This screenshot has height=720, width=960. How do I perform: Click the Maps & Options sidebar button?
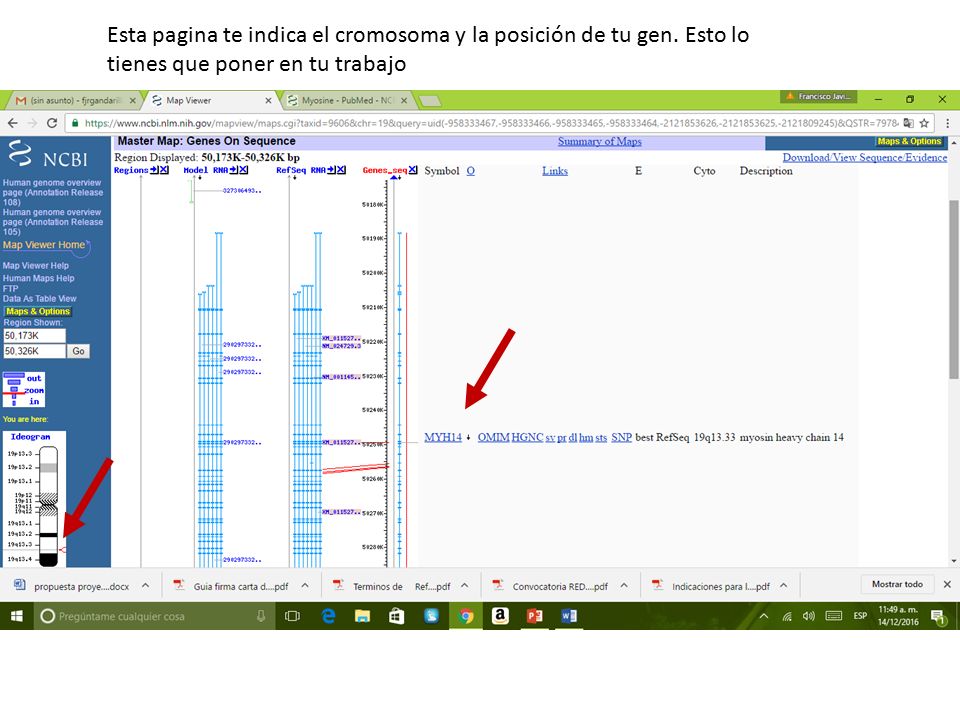38,312
